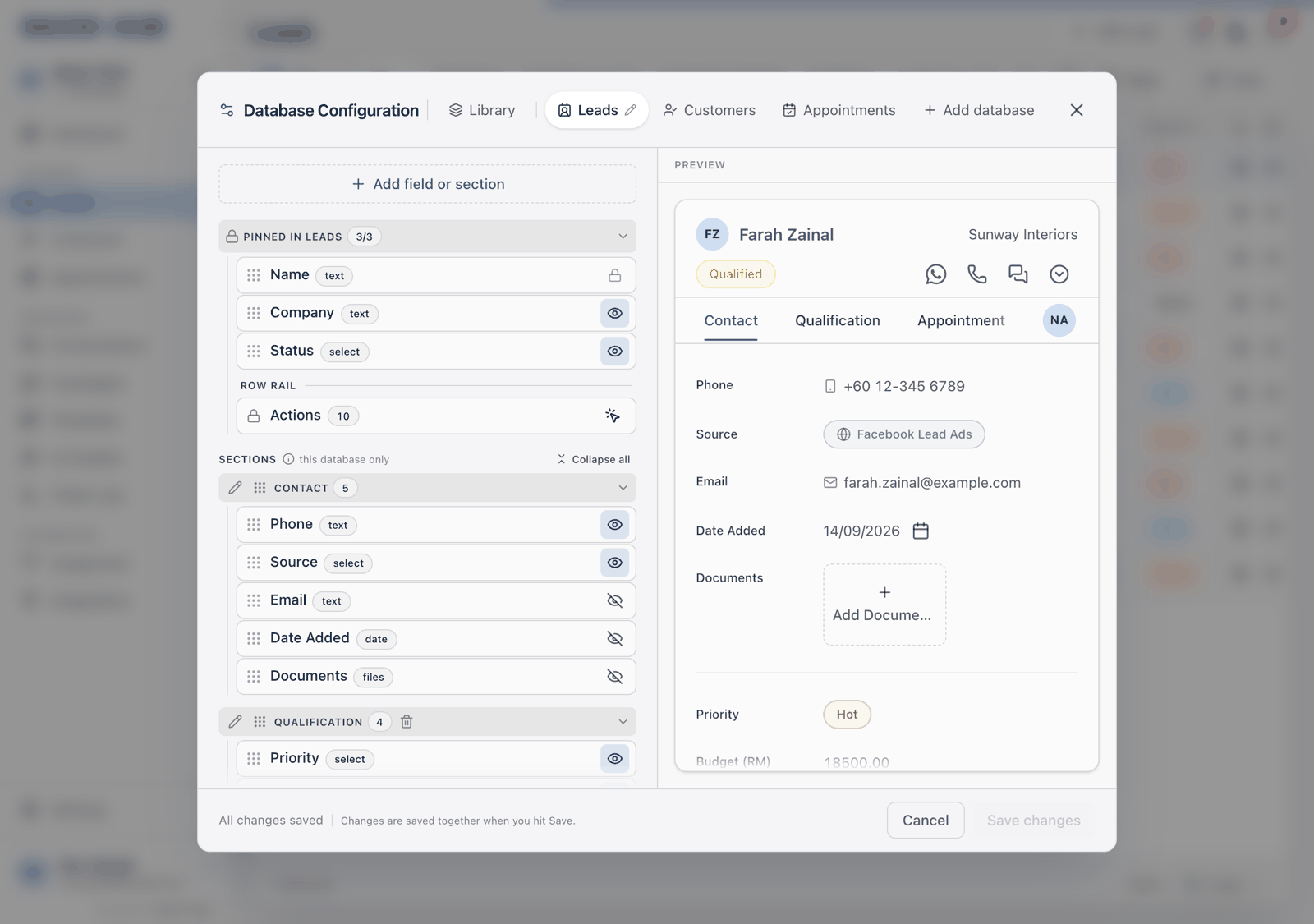Collapse the CONTACT section chevron

click(x=623, y=488)
